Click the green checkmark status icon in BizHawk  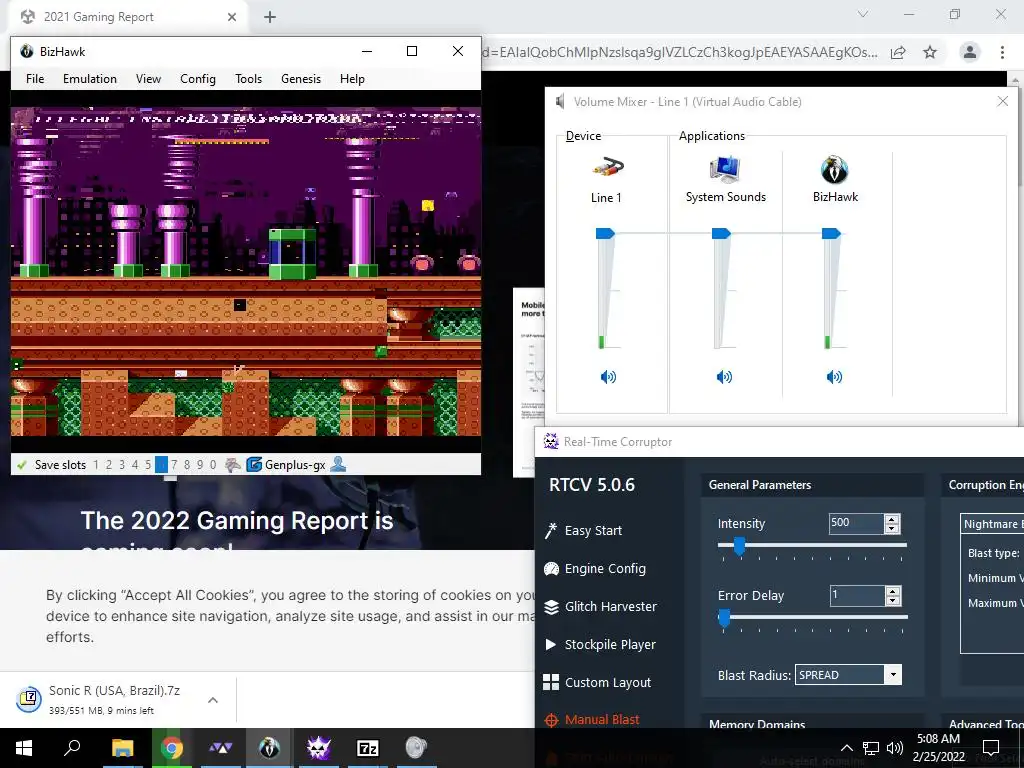coord(22,465)
